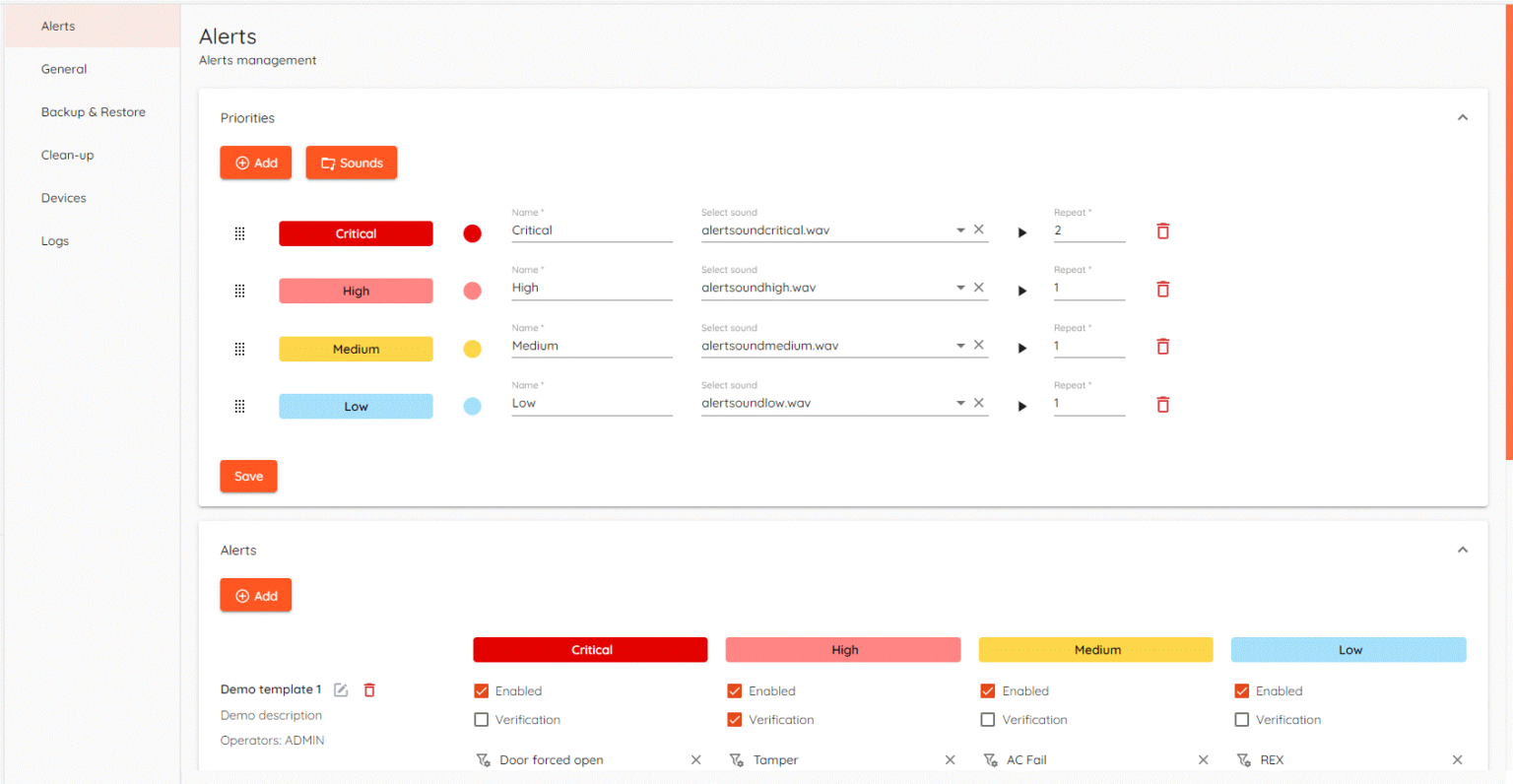Screen dimensions: 1513x784
Task: Open the Sounds manager
Action: [x=351, y=162]
